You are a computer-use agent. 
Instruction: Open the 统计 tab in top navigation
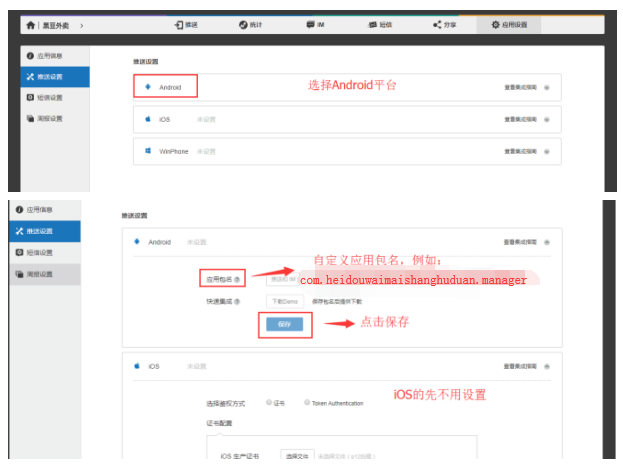(x=250, y=25)
